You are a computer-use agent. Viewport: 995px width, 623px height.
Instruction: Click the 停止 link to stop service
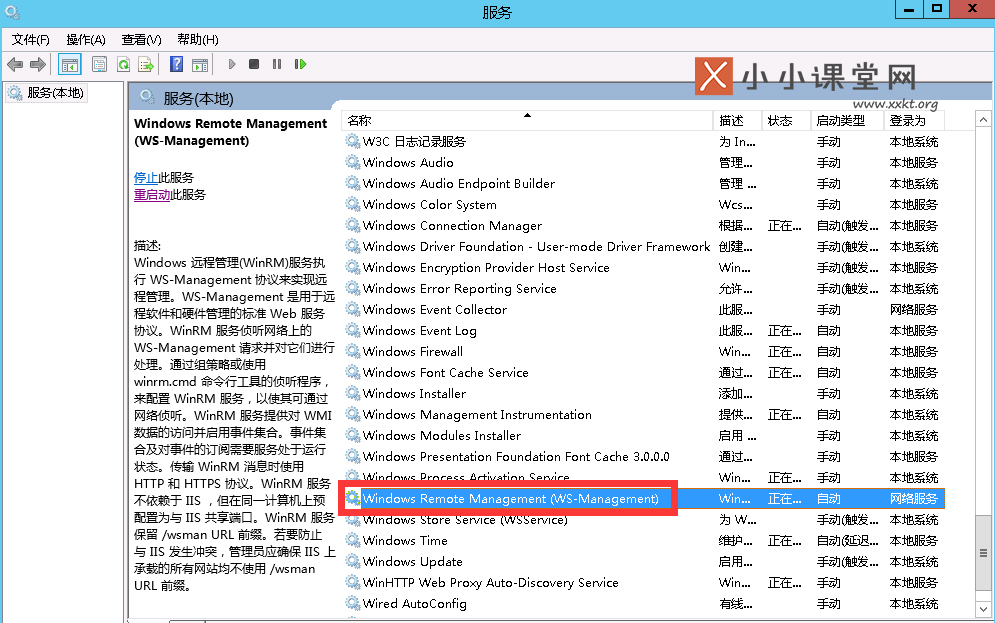coord(146,178)
